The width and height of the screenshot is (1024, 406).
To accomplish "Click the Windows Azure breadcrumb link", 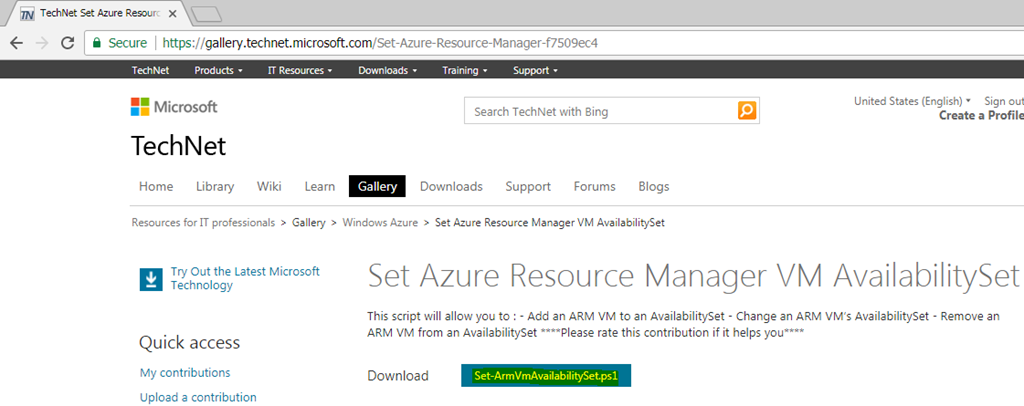I will pyautogui.click(x=380, y=223).
